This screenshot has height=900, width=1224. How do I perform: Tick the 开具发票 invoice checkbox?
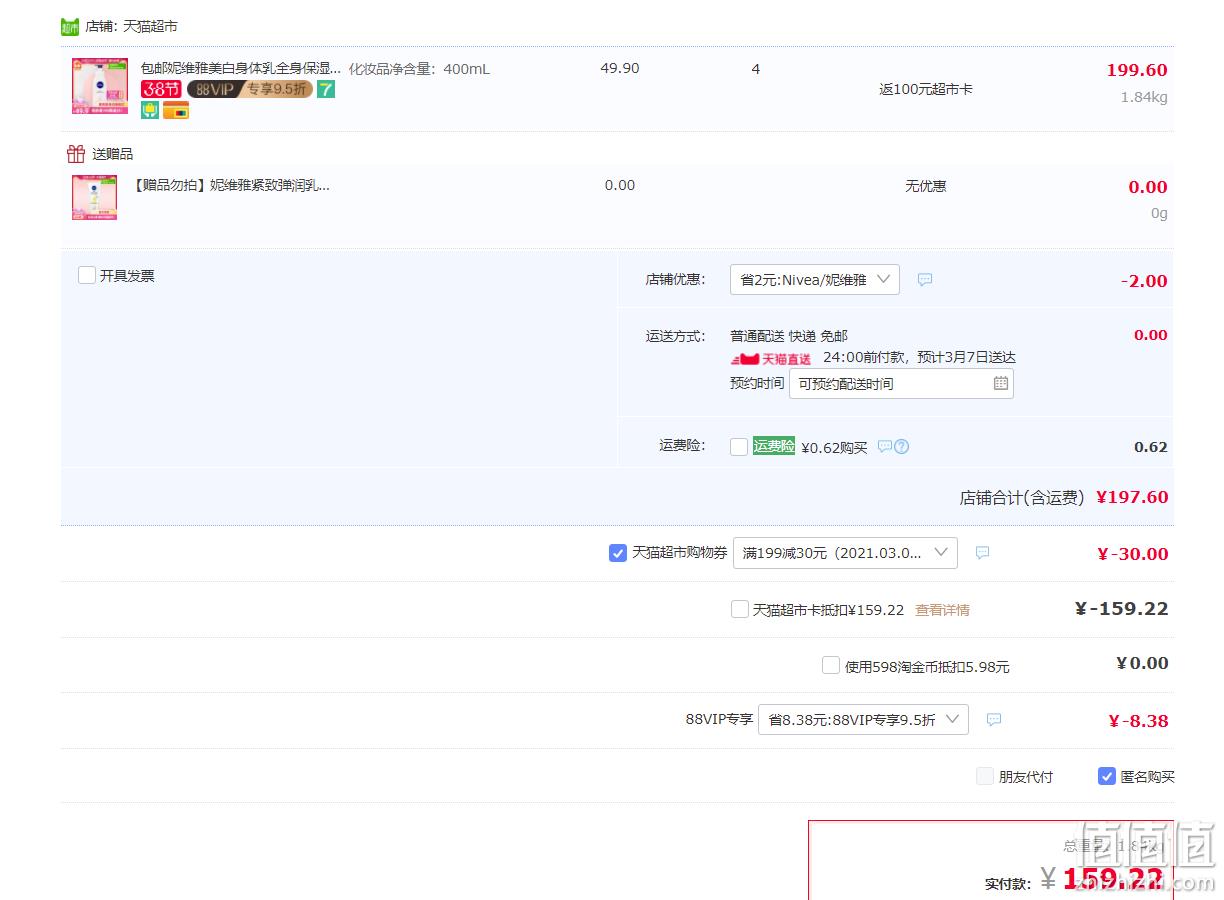(87, 275)
